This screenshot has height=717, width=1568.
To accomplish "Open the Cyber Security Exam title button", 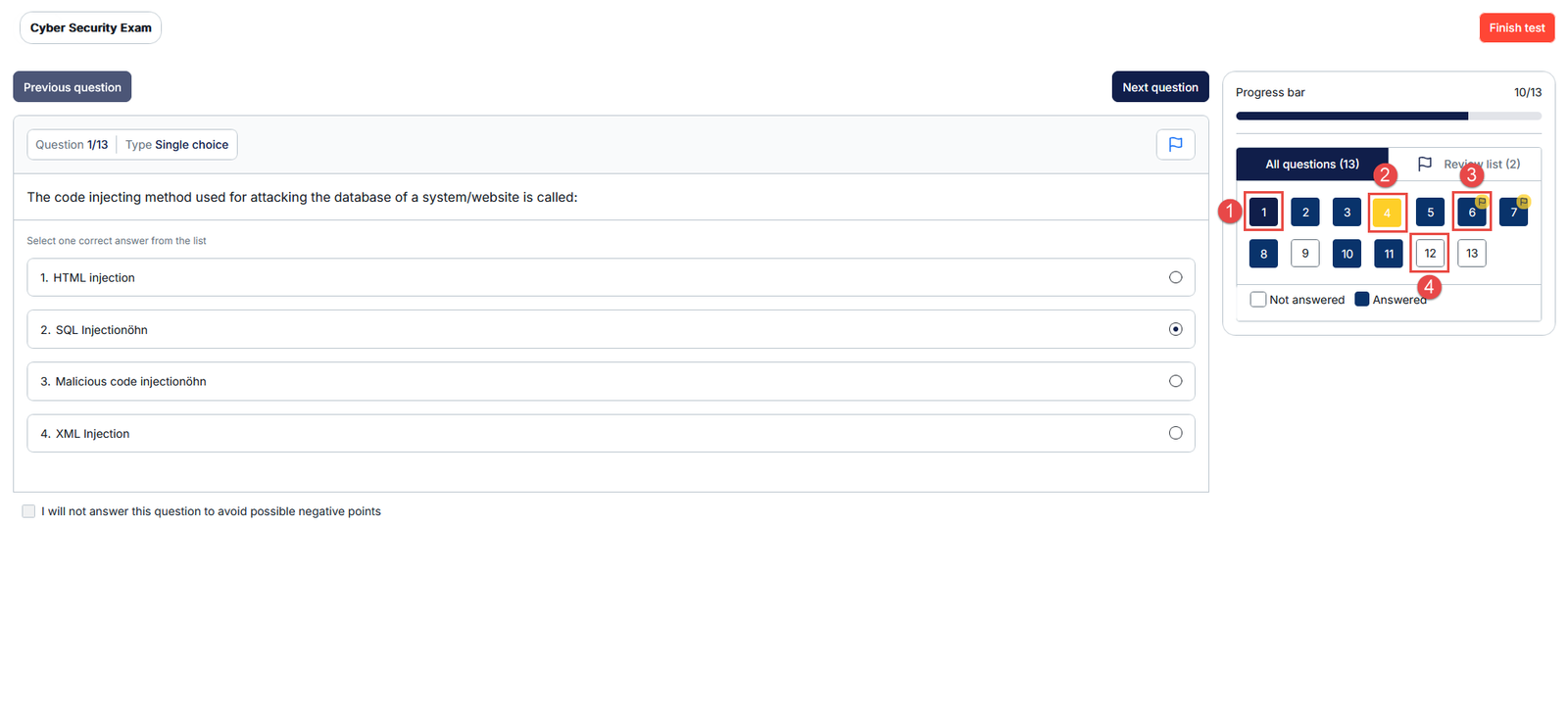I will coord(91,27).
